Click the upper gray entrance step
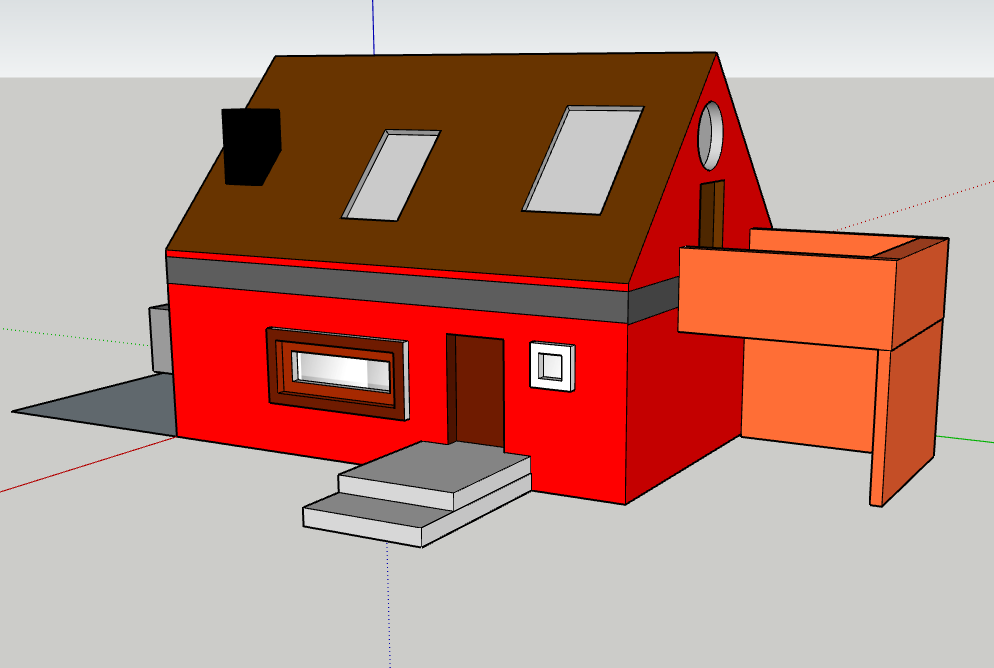Screen dimensions: 994x668 pos(435,475)
